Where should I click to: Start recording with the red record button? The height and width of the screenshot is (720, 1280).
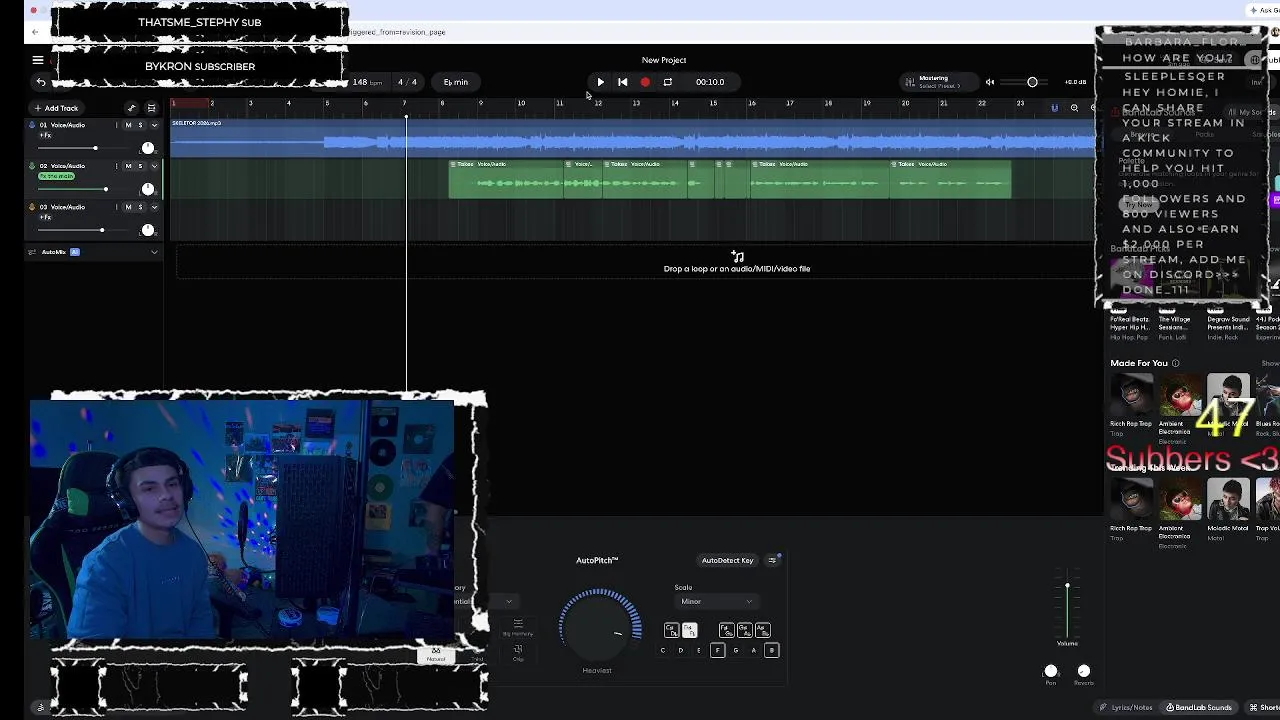(x=645, y=82)
